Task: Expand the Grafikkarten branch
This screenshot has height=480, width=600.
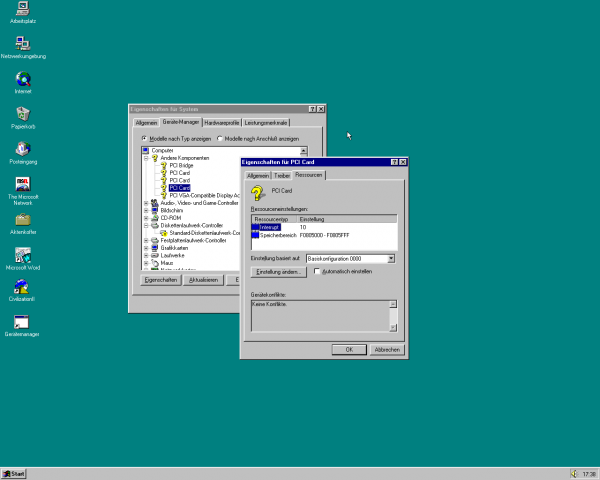Action: click(x=146, y=248)
